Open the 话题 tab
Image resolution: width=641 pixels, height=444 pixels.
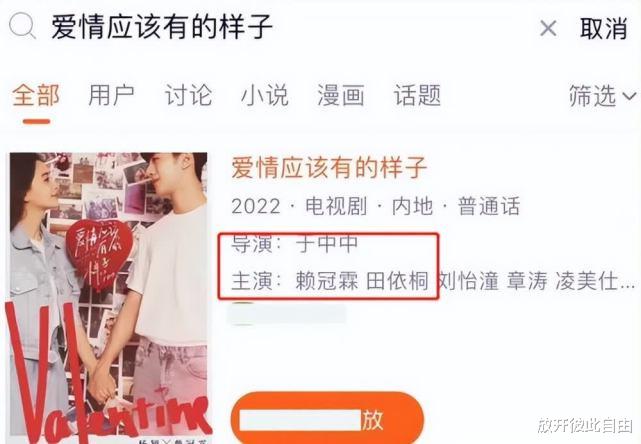point(417,95)
